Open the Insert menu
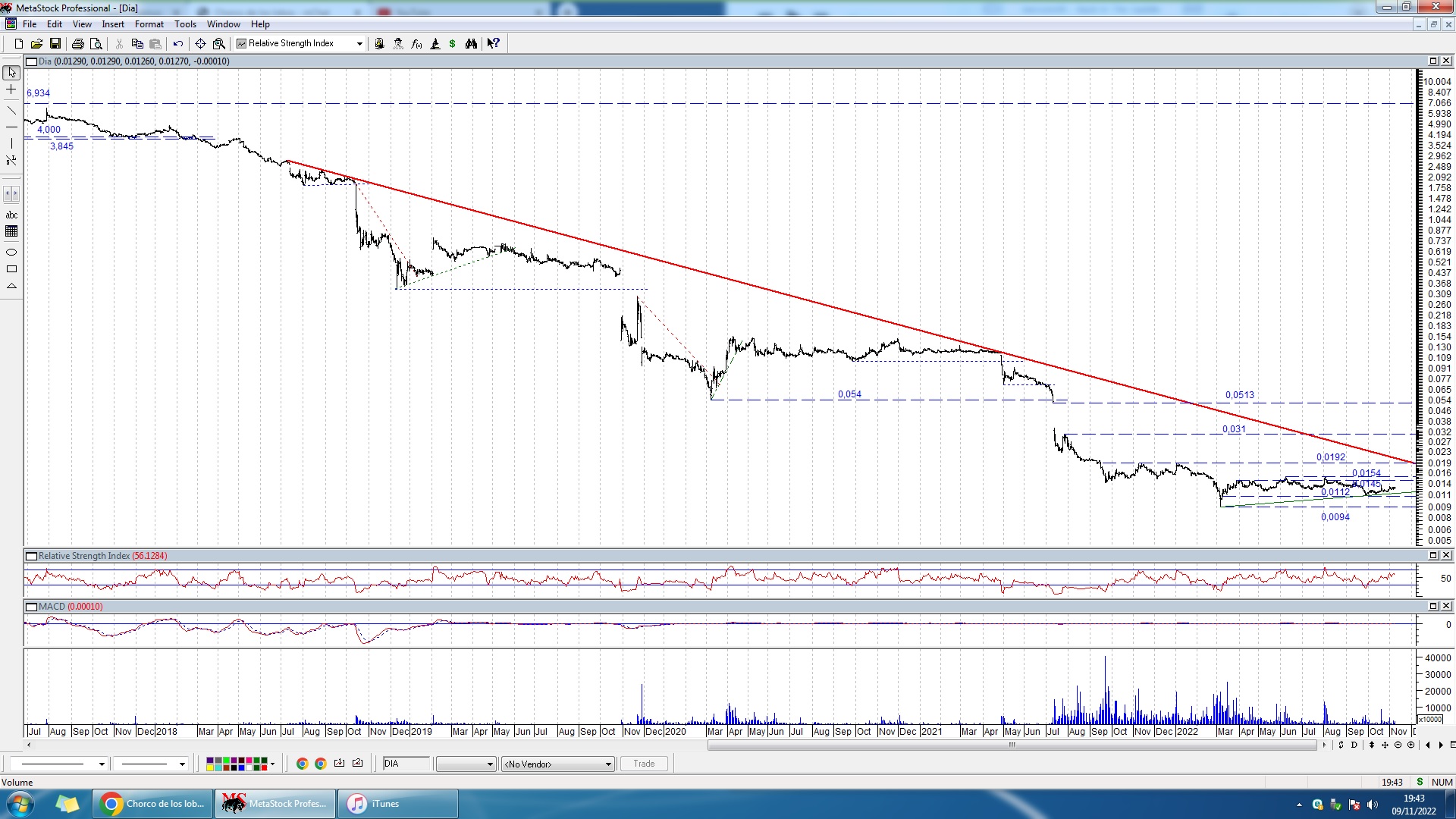The image size is (1456, 819). tap(113, 24)
